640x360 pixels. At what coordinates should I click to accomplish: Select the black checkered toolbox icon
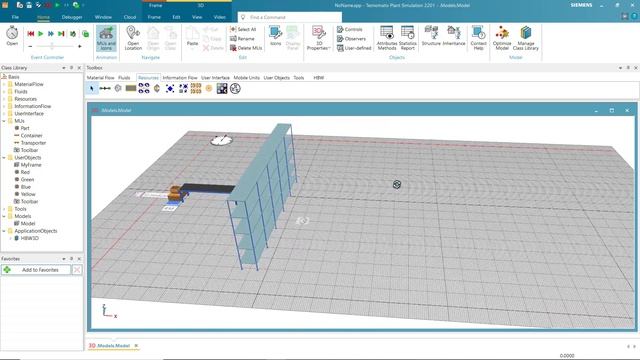(222, 88)
